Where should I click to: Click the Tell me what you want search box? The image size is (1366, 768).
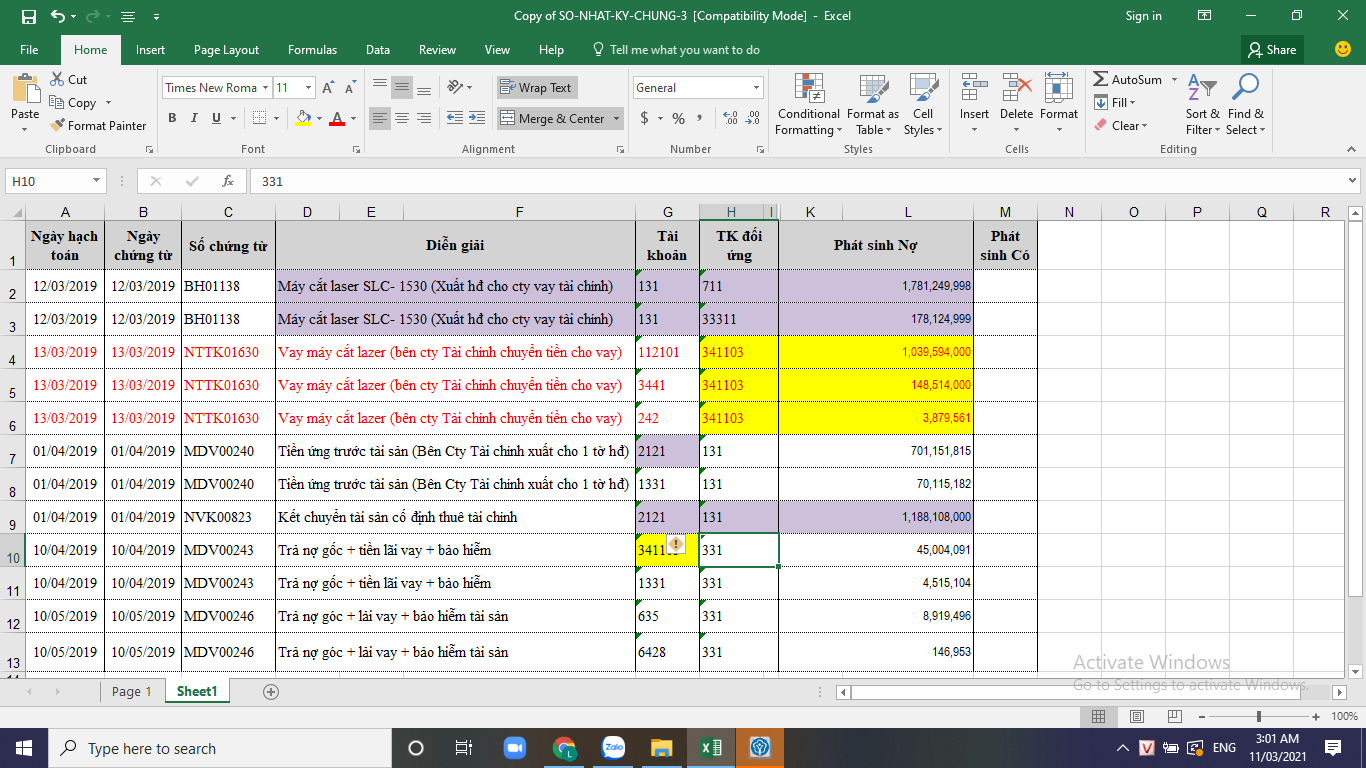pos(685,50)
